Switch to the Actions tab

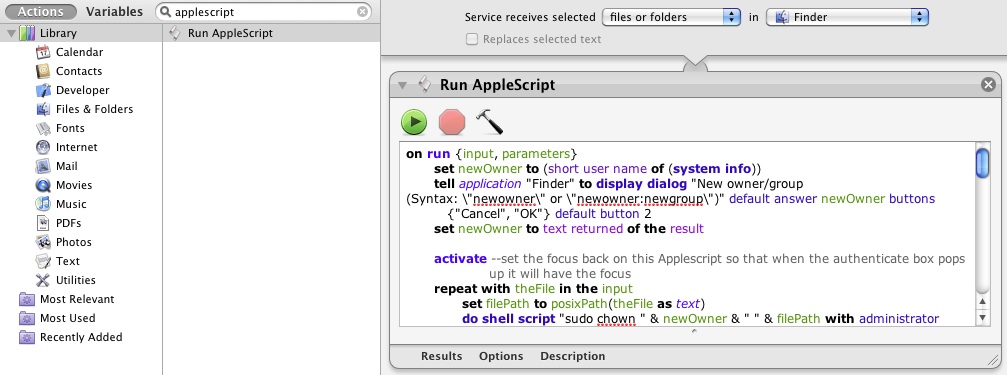[40, 12]
